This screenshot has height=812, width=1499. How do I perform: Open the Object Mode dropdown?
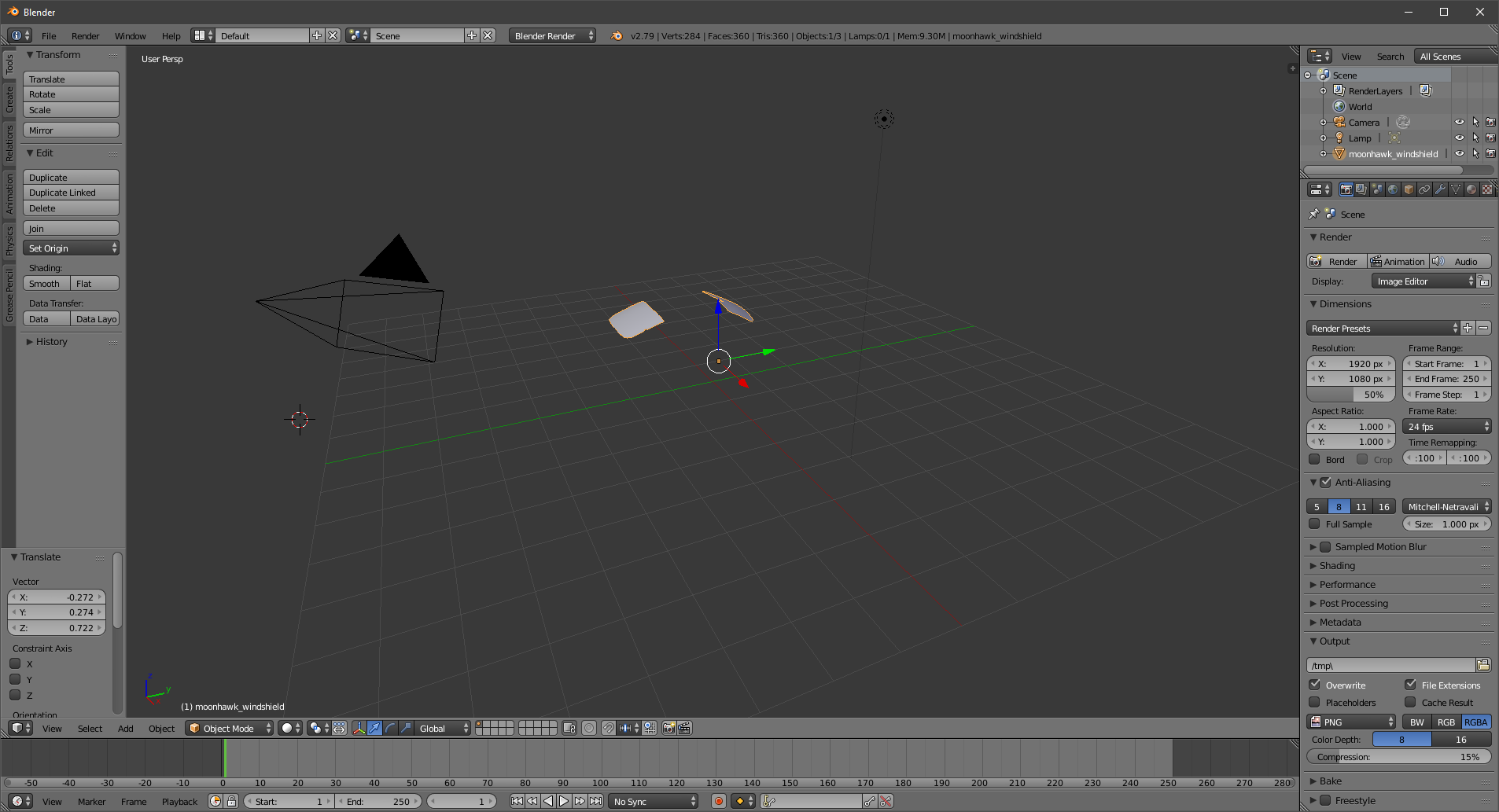230,728
